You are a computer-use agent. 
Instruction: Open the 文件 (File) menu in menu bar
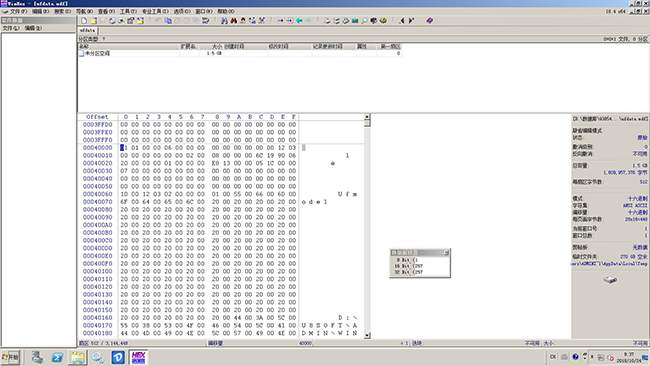pos(18,12)
